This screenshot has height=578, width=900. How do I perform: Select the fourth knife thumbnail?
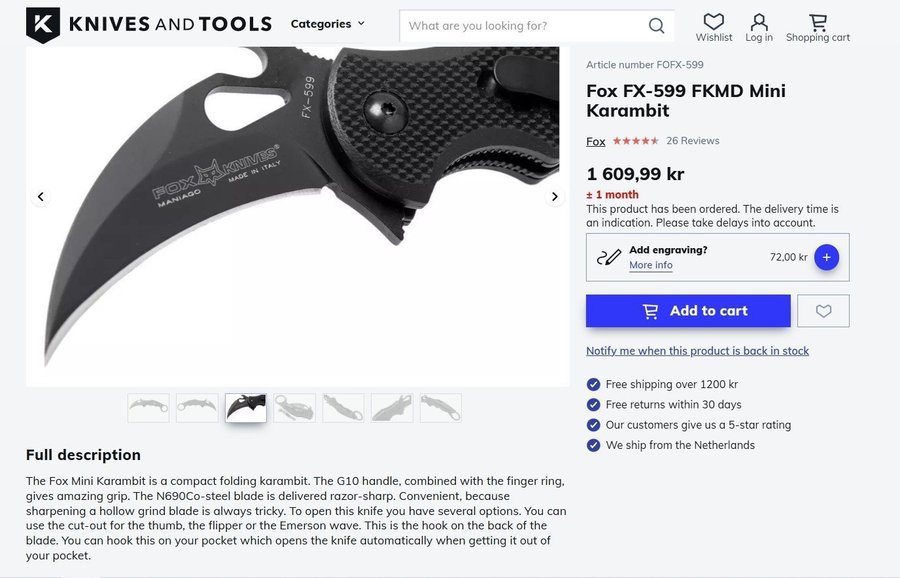295,407
